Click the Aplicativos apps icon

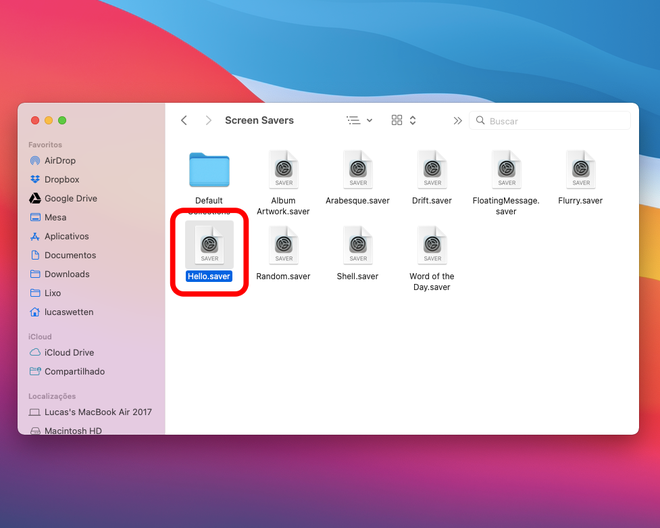35,237
